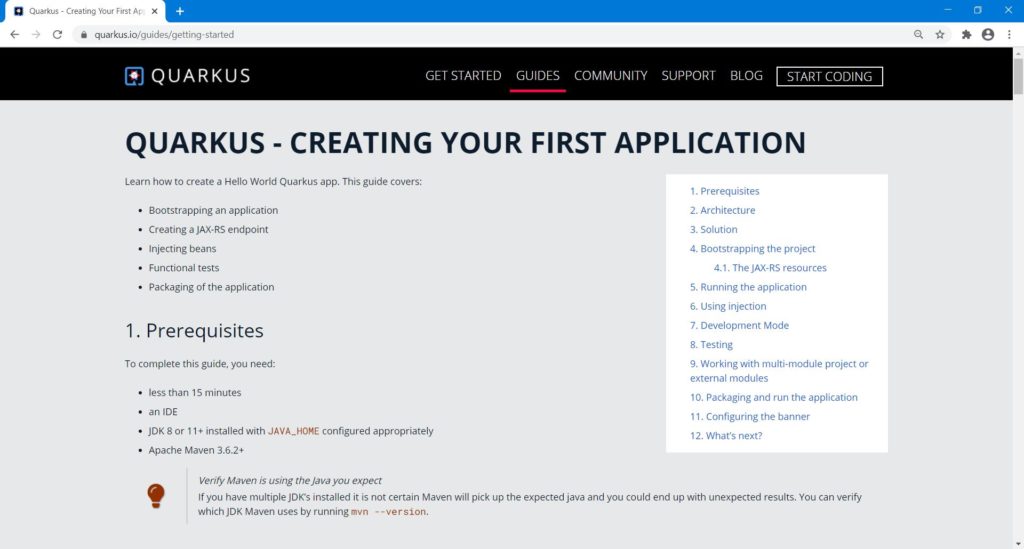Jump to 6. Using injection
1024x549 pixels.
[x=728, y=306]
